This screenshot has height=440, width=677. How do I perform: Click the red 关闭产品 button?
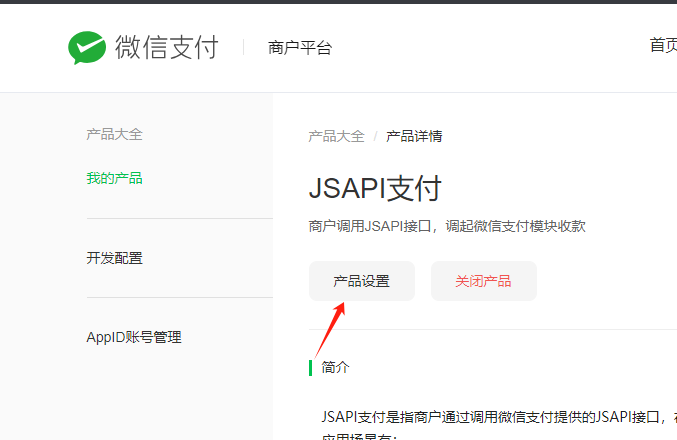[x=484, y=281]
